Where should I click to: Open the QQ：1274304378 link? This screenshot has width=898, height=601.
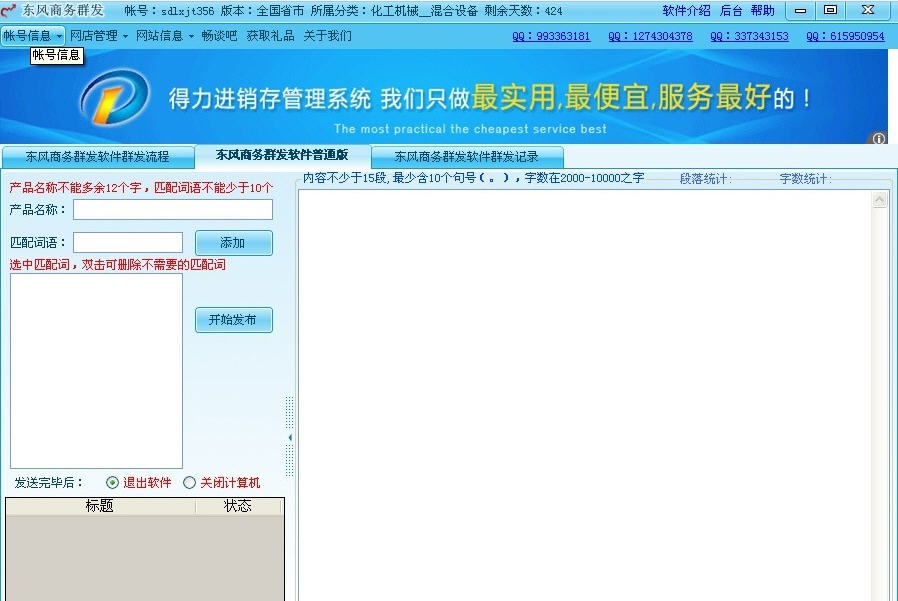coord(650,36)
